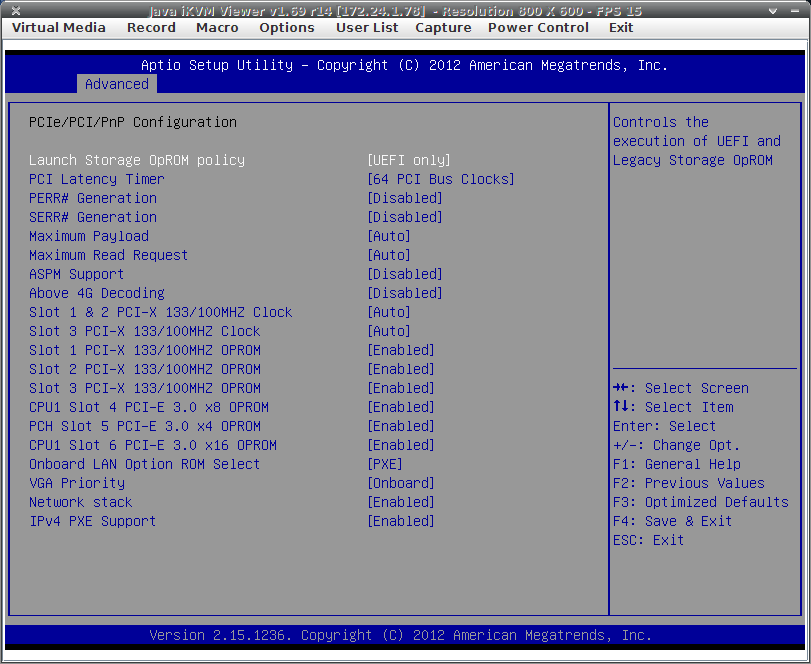Open the Power Control menu
Image resolution: width=811 pixels, height=664 pixels.
coord(538,27)
